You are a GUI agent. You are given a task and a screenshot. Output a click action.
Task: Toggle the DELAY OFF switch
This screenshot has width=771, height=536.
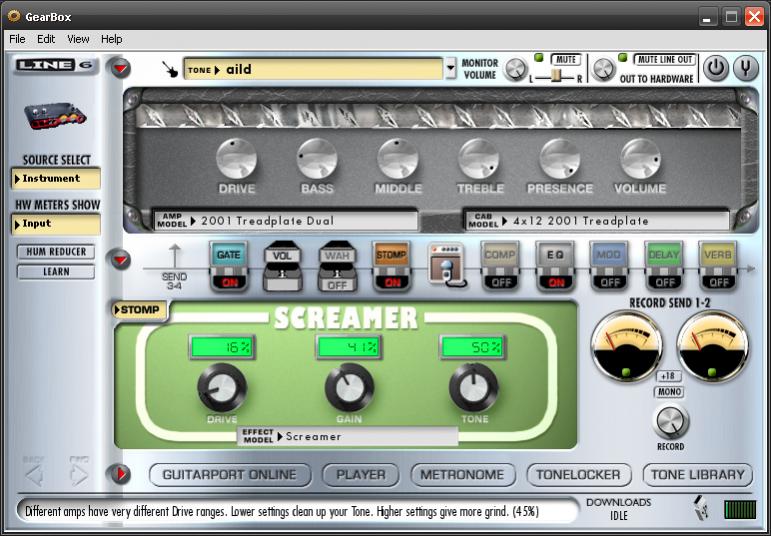click(665, 282)
